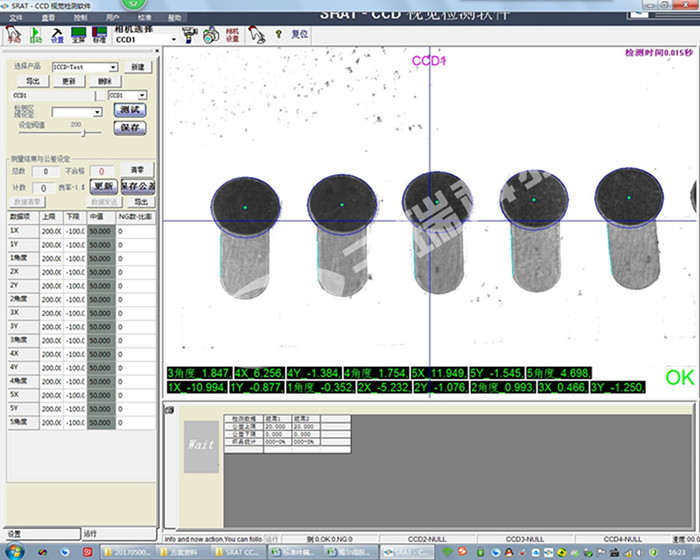This screenshot has height=560, width=700.
Task: Open the File (文件) menu
Action: click(x=16, y=17)
